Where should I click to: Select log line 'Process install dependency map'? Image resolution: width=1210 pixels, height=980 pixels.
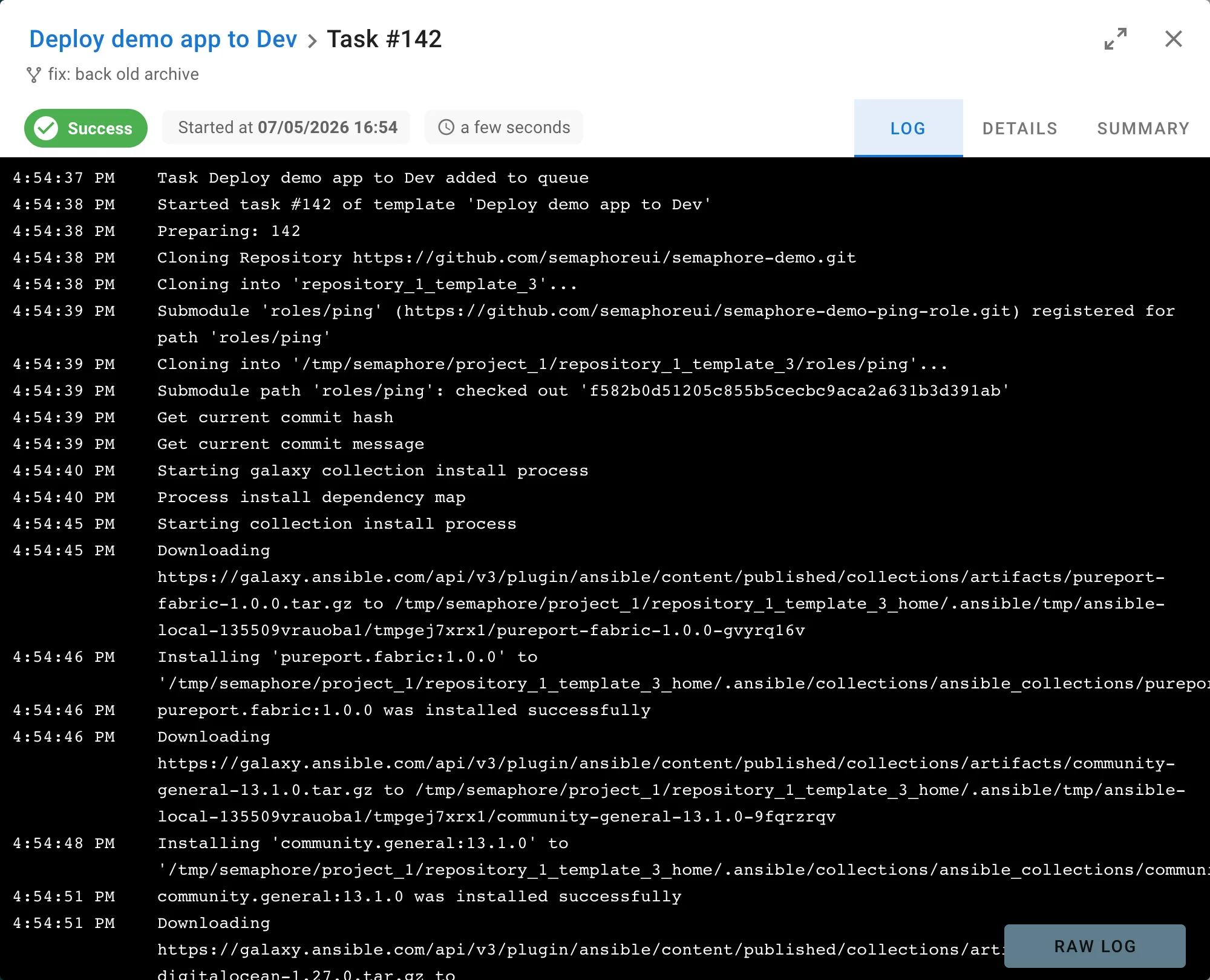click(311, 497)
